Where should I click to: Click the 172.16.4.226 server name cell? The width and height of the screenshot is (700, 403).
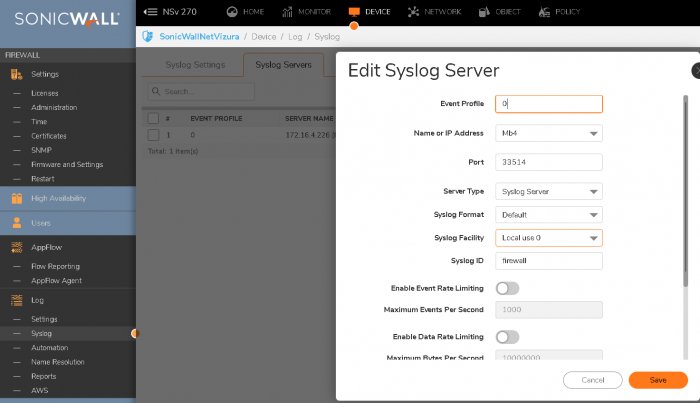[310, 135]
